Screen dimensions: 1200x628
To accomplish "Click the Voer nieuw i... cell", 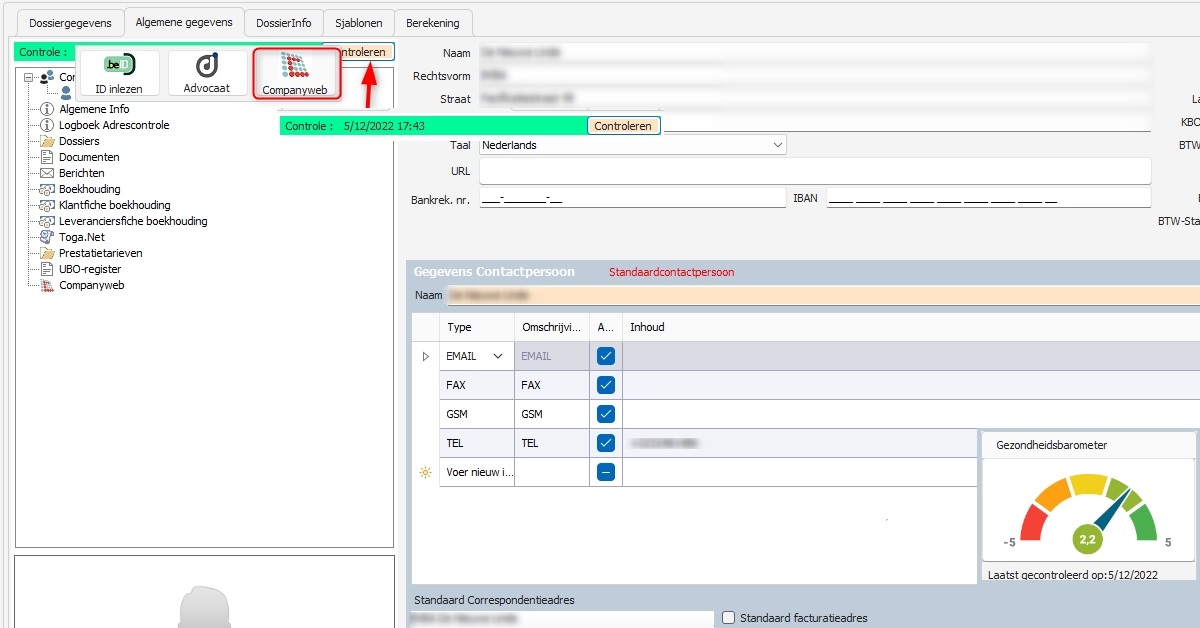I will [476, 472].
